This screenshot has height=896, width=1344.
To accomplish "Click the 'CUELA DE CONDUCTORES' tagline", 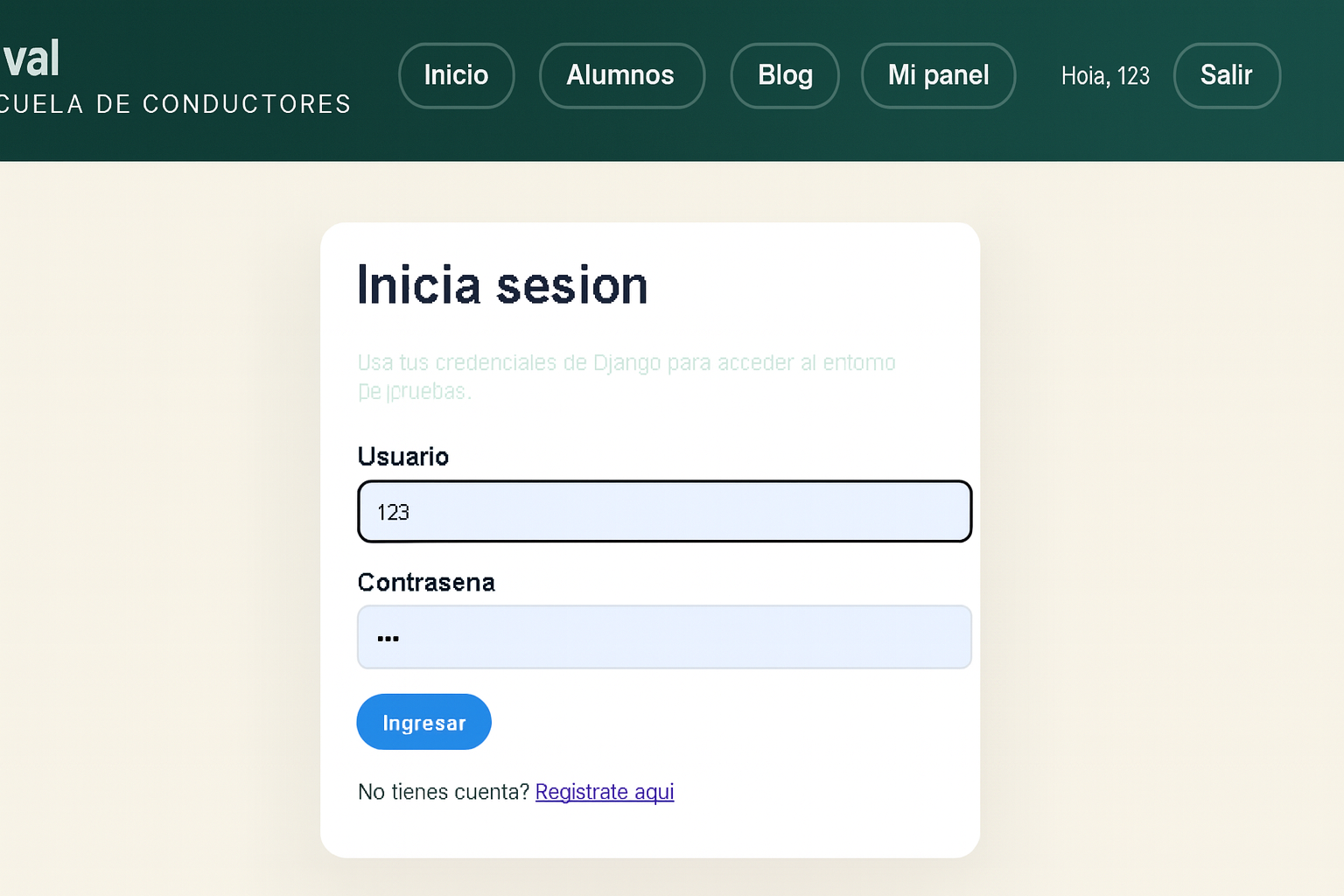I will click(x=175, y=104).
